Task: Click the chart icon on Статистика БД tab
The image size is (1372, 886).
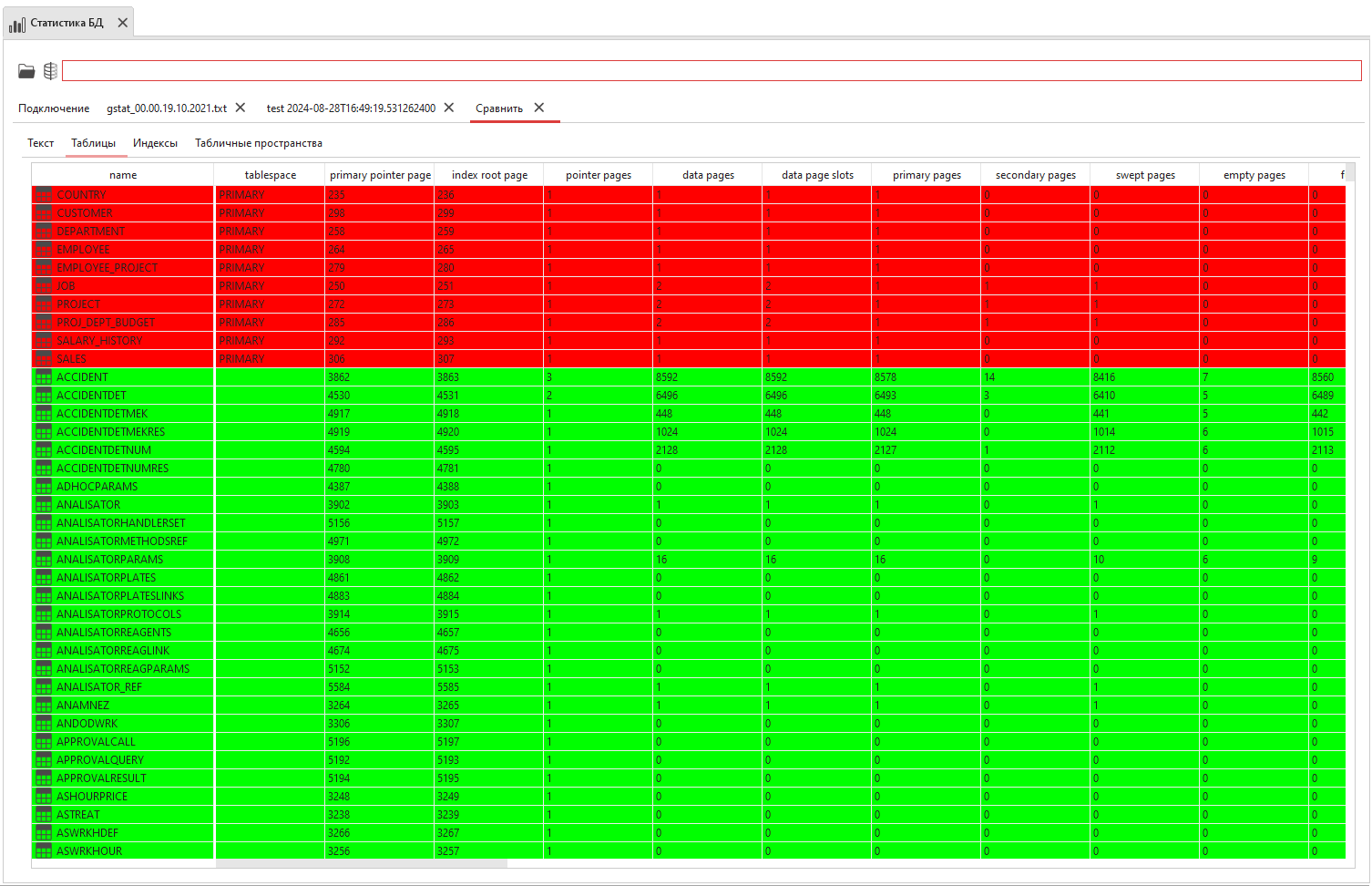Action: point(16,24)
